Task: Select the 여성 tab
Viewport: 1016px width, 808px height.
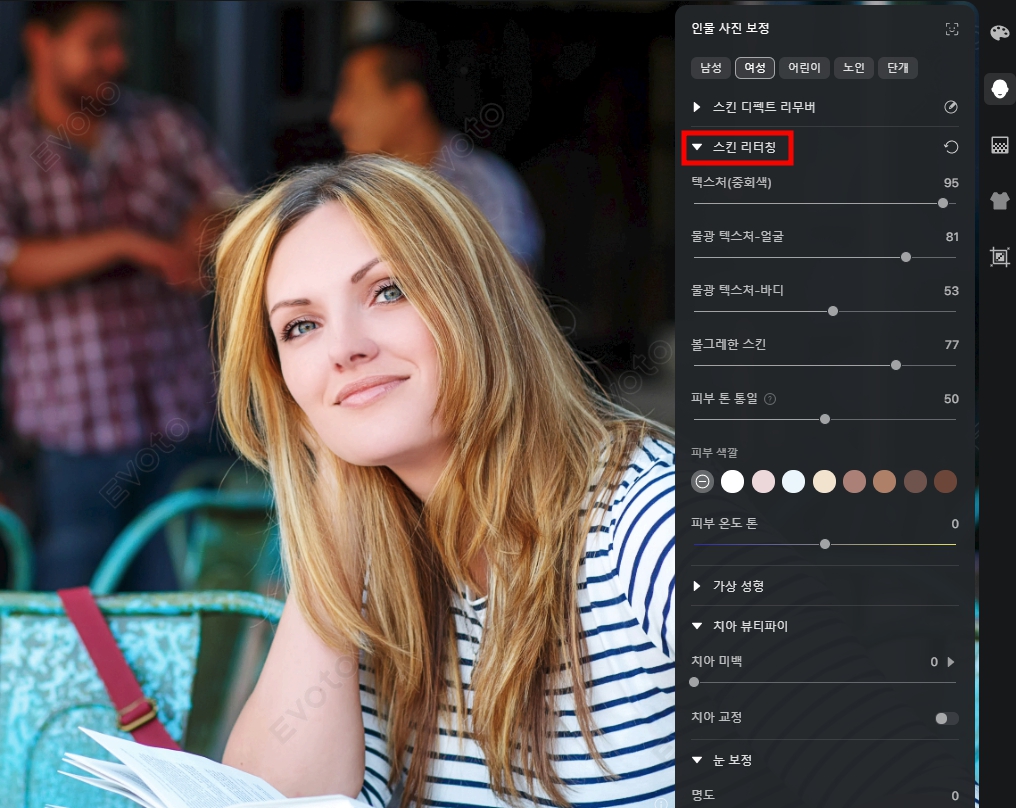Action: pyautogui.click(x=755, y=67)
